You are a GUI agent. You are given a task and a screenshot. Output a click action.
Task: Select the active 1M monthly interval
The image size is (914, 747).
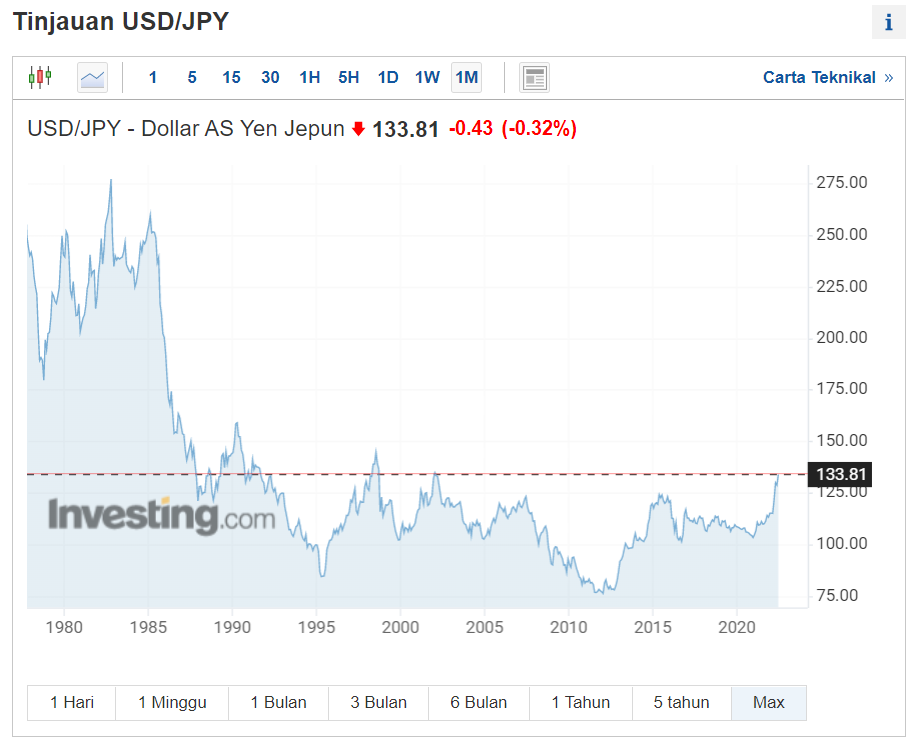[x=466, y=77]
